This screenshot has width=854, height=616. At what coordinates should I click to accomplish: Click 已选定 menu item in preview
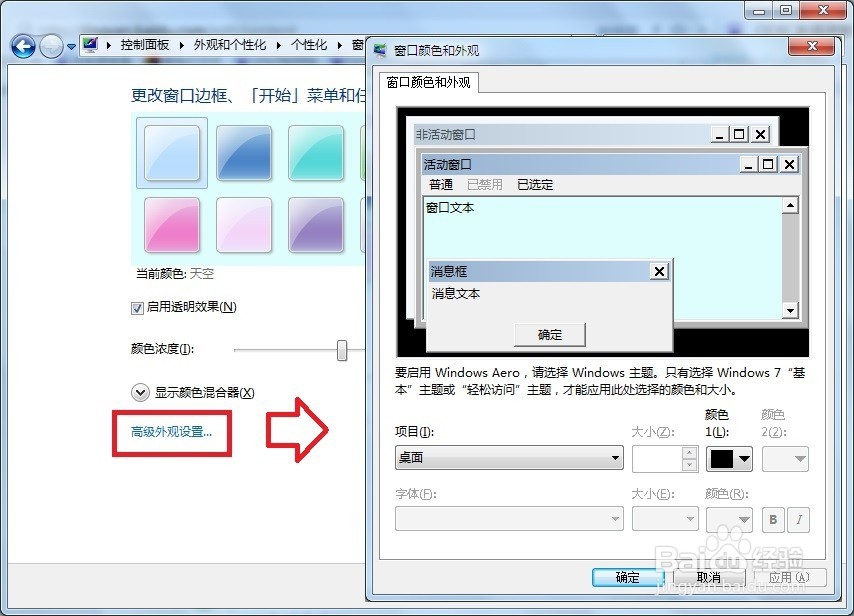tap(535, 185)
